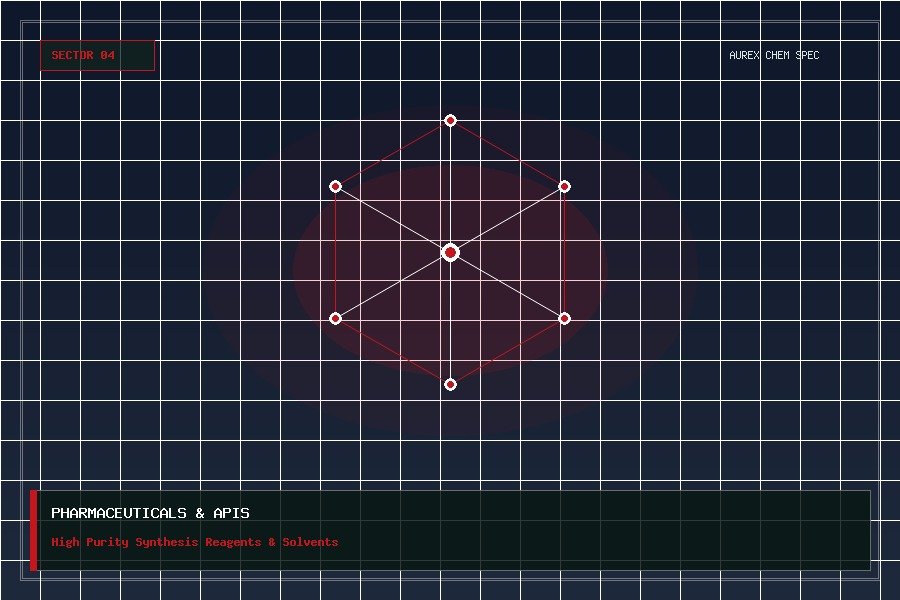Click the center node of the hexagon
Image resolution: width=900 pixels, height=600 pixels.
tap(451, 252)
